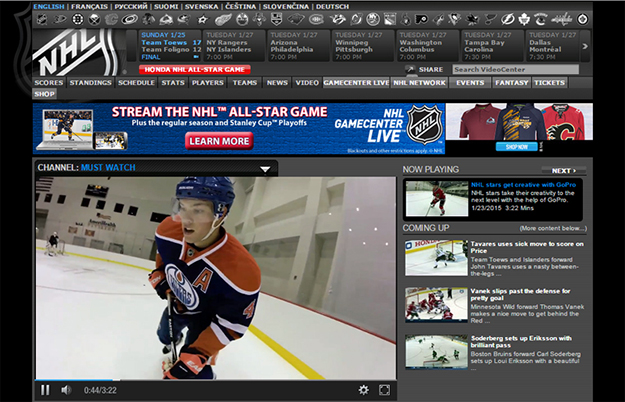Open the GameCenter Live tab
The width and height of the screenshot is (625, 402).
[356, 83]
